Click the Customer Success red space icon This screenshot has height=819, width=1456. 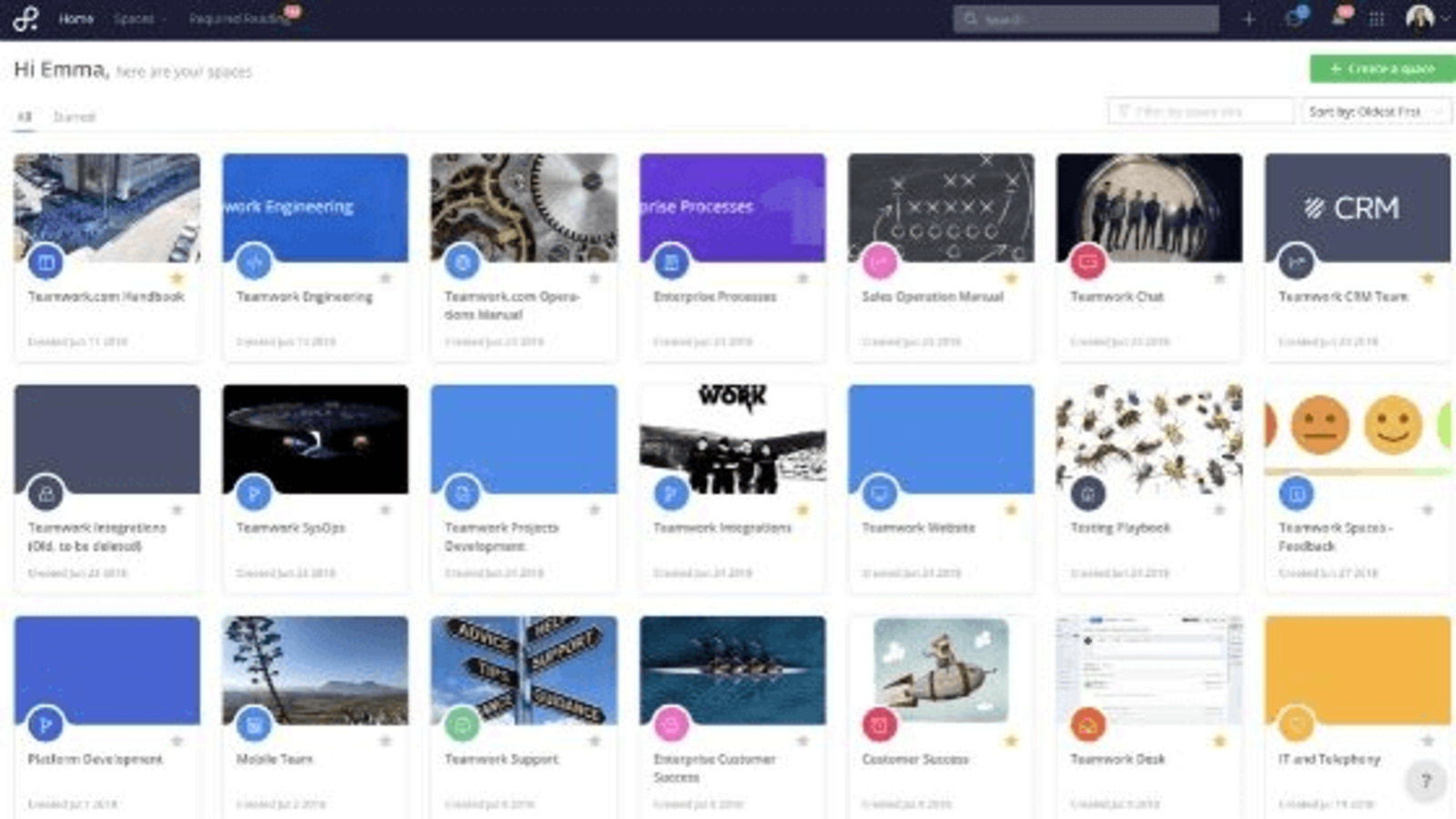pyautogui.click(x=880, y=726)
